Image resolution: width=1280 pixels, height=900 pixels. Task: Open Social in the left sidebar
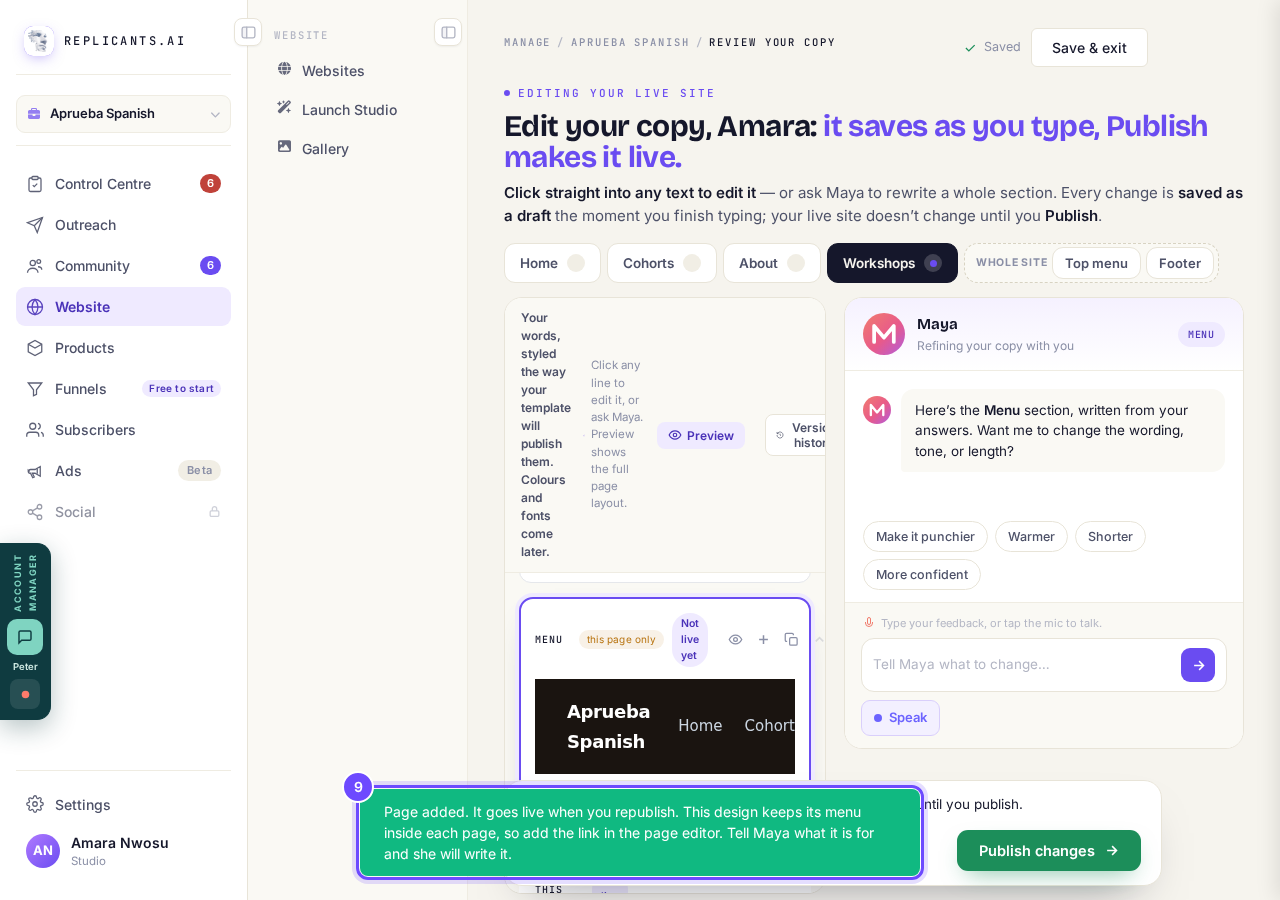[123, 512]
